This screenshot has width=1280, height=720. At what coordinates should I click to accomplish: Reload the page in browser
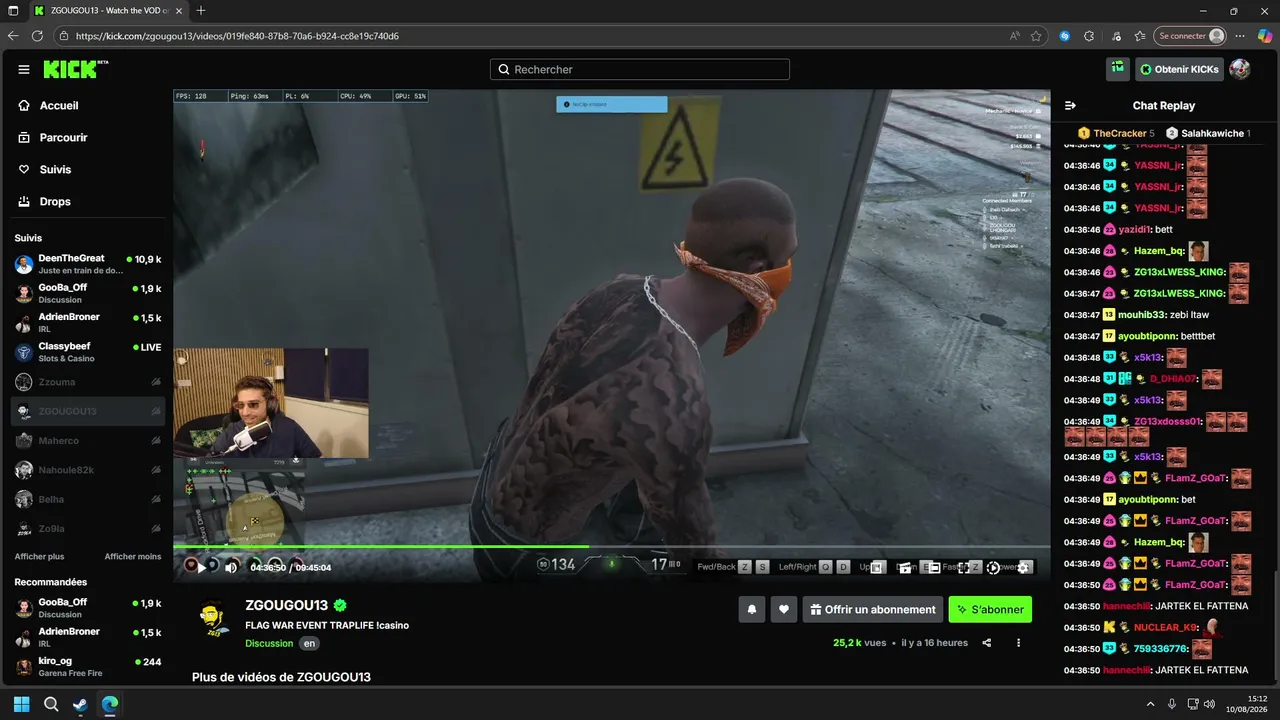click(x=37, y=36)
